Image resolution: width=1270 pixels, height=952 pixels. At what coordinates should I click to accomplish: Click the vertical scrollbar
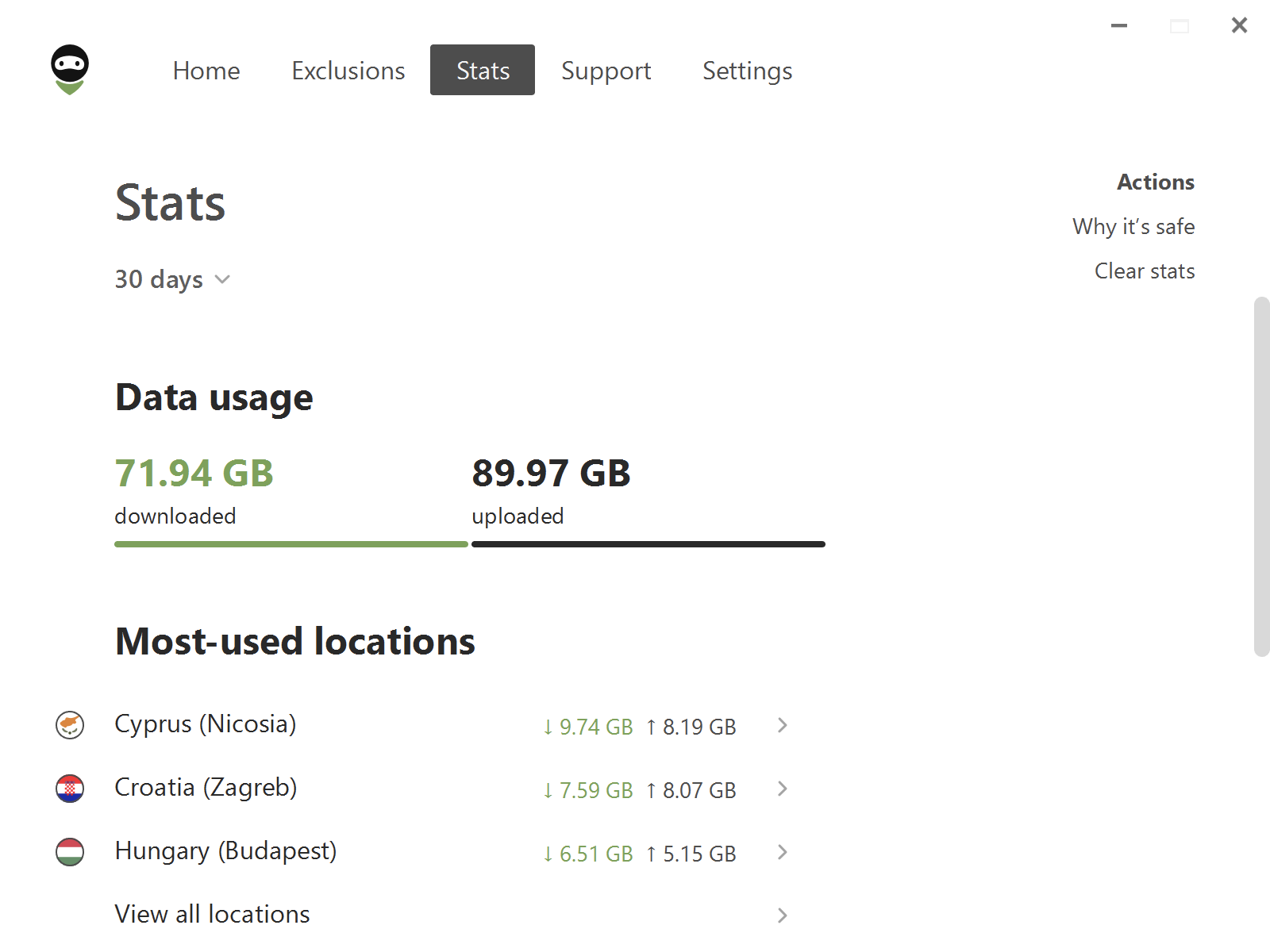click(x=1261, y=476)
